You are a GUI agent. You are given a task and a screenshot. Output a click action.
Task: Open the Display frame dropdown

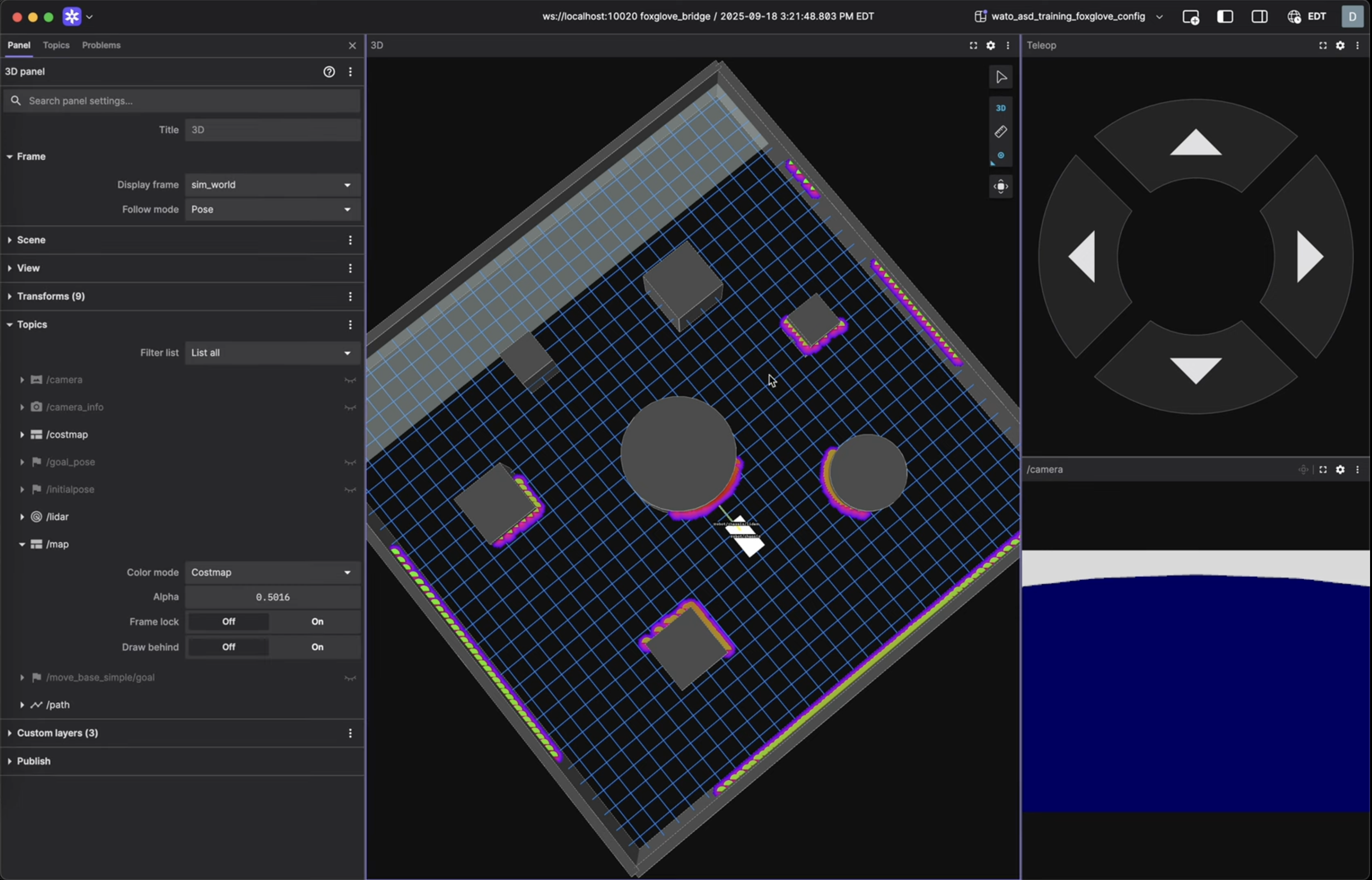pos(272,185)
